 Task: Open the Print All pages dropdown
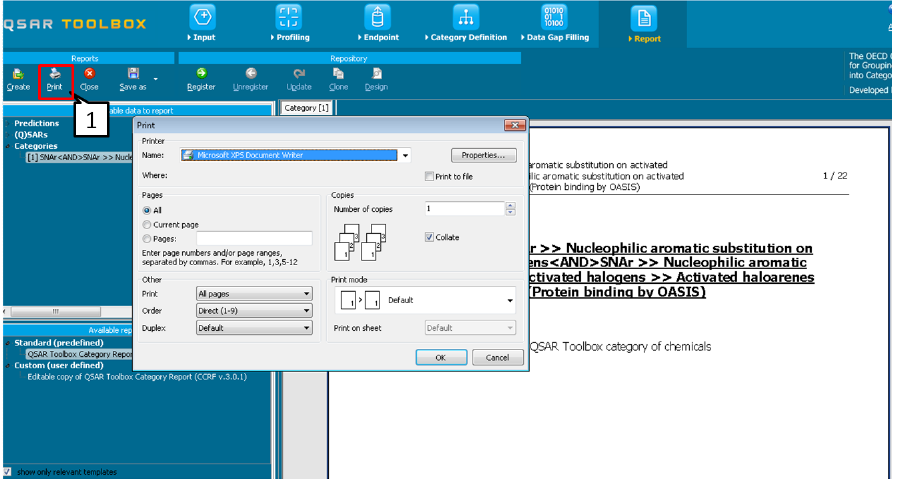tap(254, 294)
